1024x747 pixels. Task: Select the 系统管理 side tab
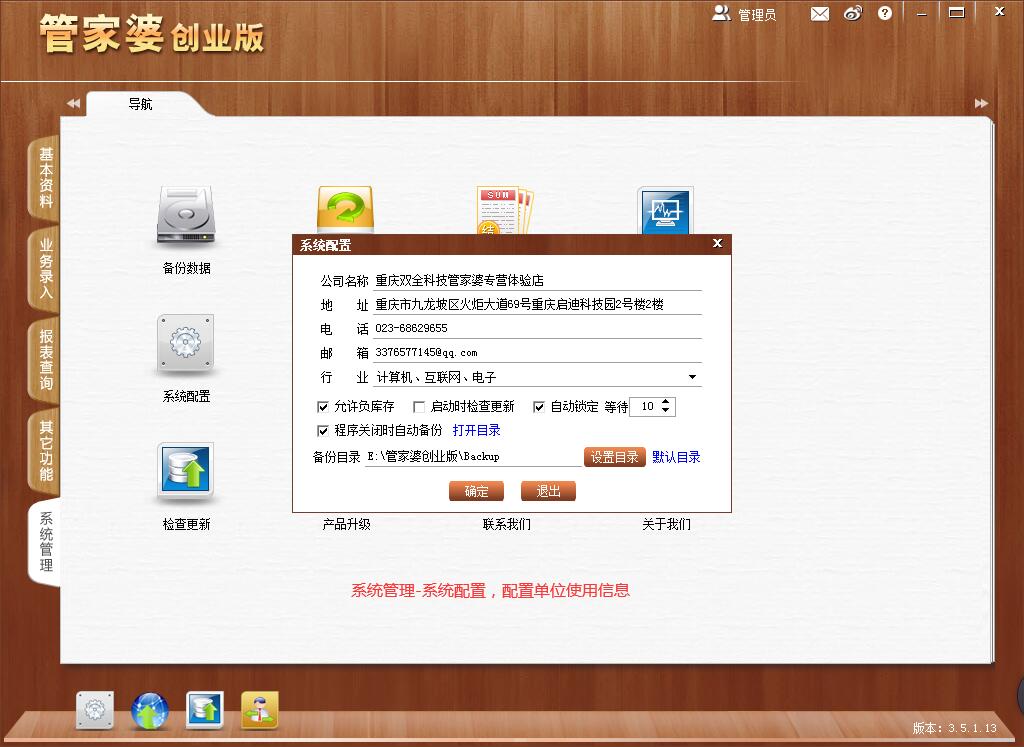point(45,542)
